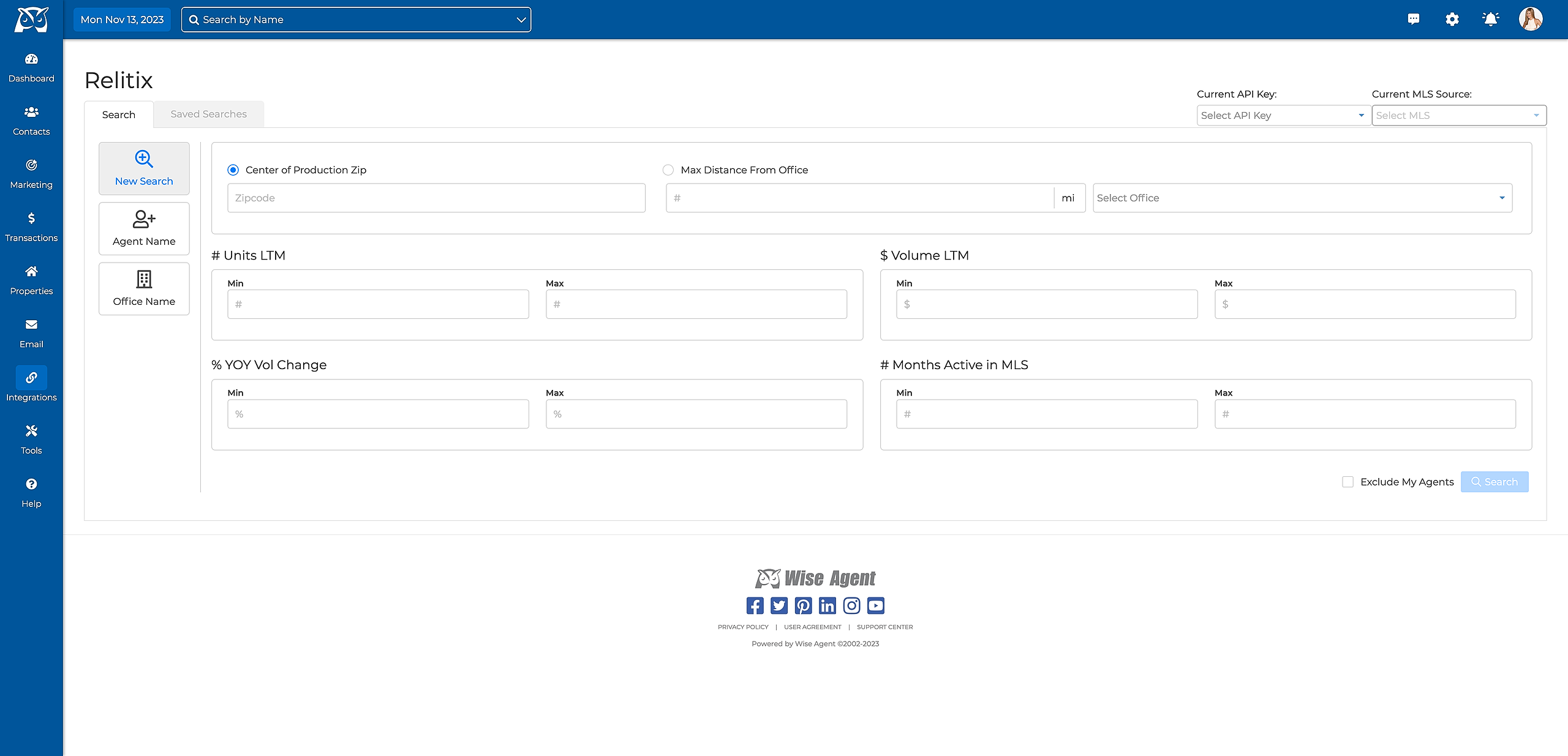Viewport: 1568px width, 756px height.
Task: Open the User Agreement link
Action: (x=812, y=627)
